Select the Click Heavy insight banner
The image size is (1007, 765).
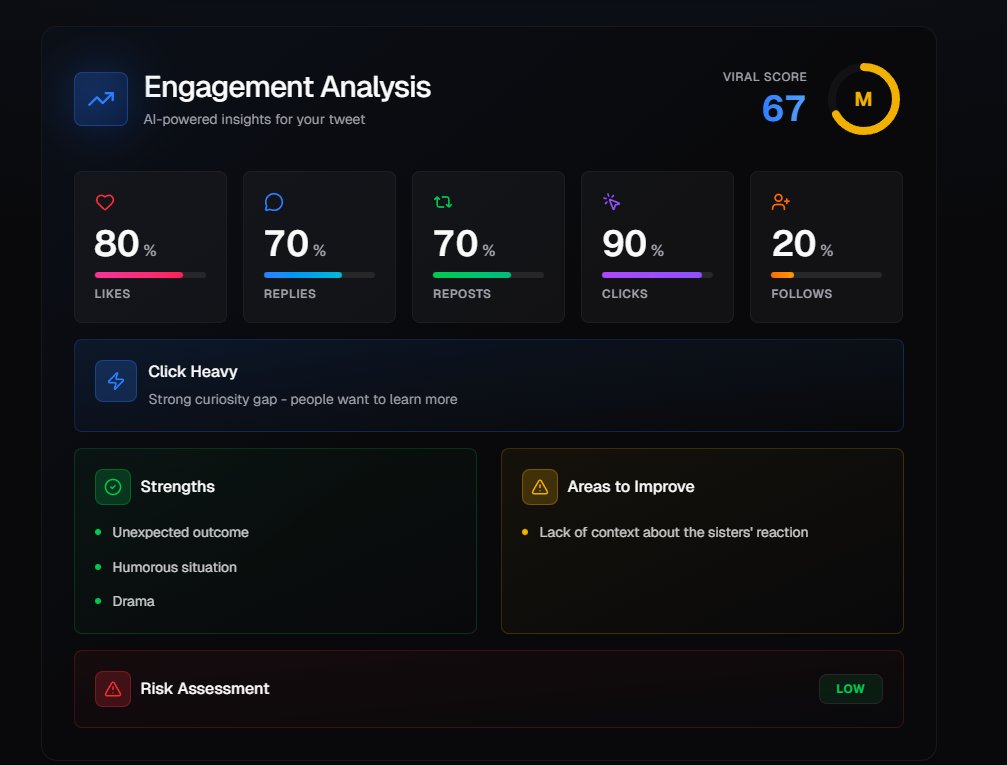489,384
